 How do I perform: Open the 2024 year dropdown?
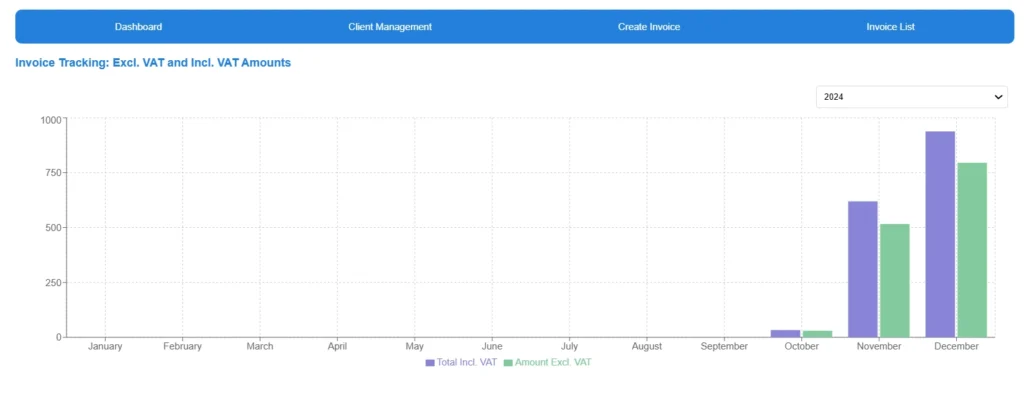(912, 97)
